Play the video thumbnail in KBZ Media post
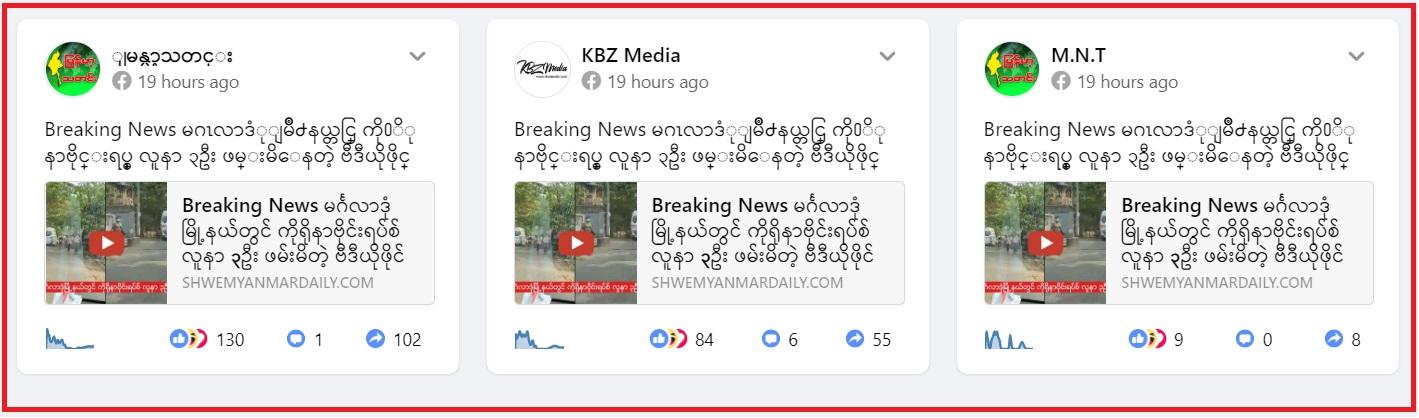The width and height of the screenshot is (1419, 418). click(576, 243)
